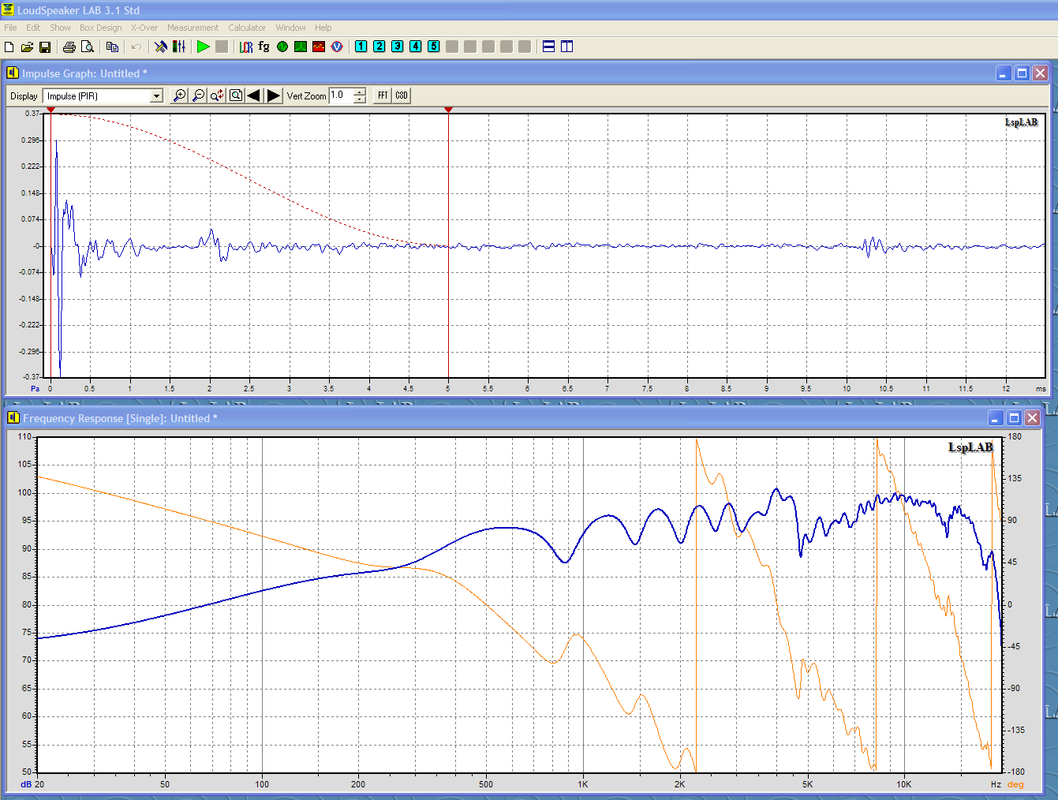1058x800 pixels.
Task: Open the red waveform graph icon
Action: [318, 47]
